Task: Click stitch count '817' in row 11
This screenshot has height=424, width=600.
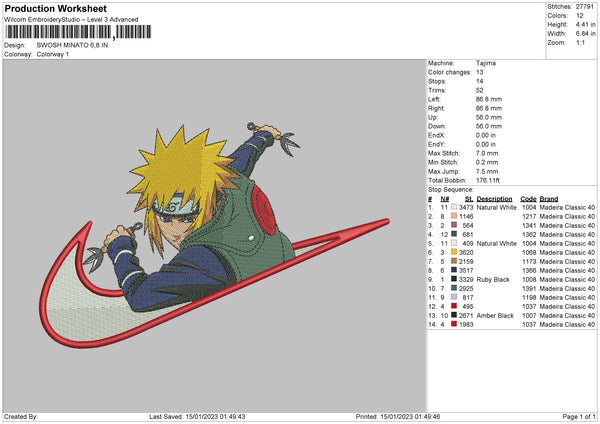Action: pos(468,297)
